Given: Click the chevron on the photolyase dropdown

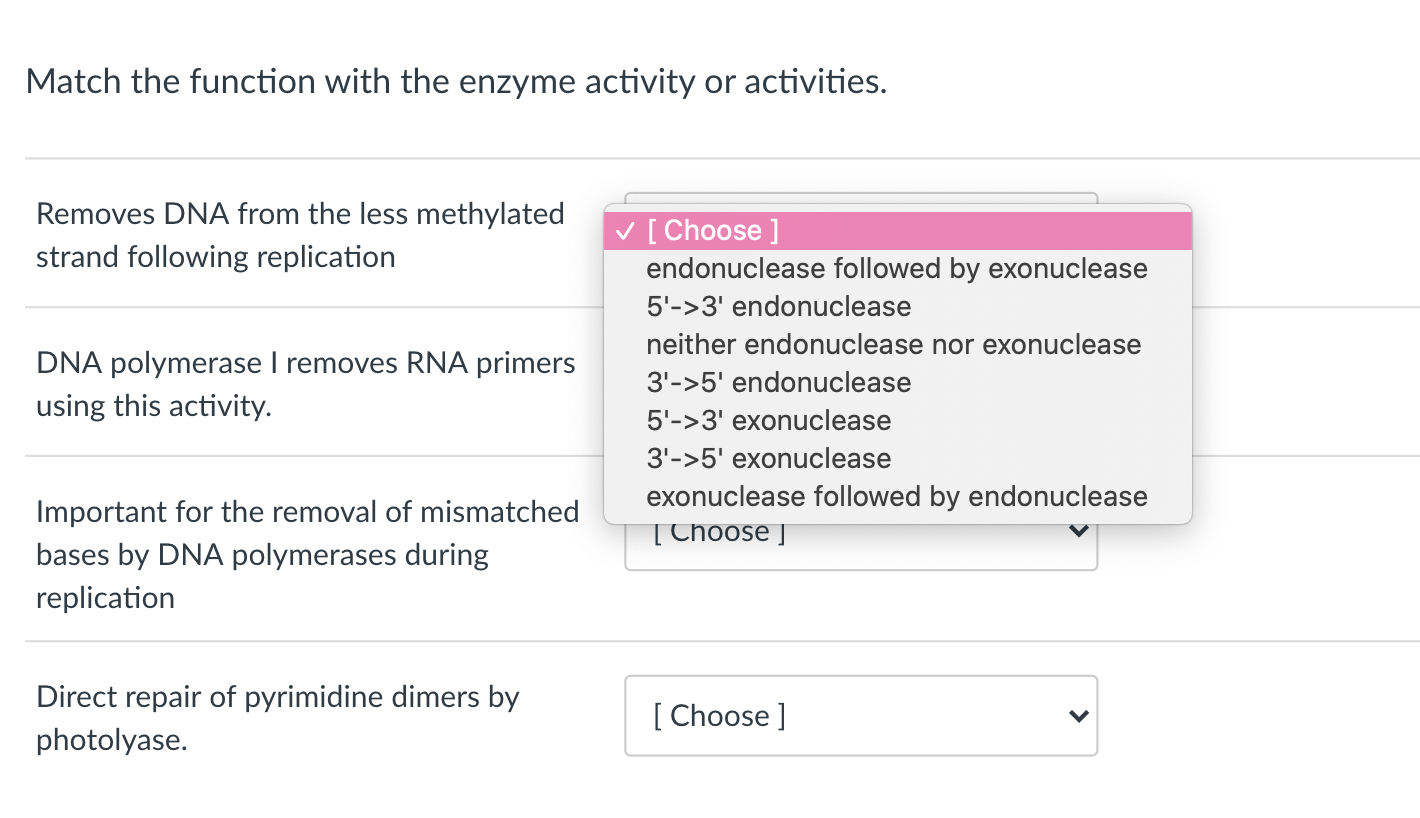Looking at the screenshot, I should (1077, 716).
